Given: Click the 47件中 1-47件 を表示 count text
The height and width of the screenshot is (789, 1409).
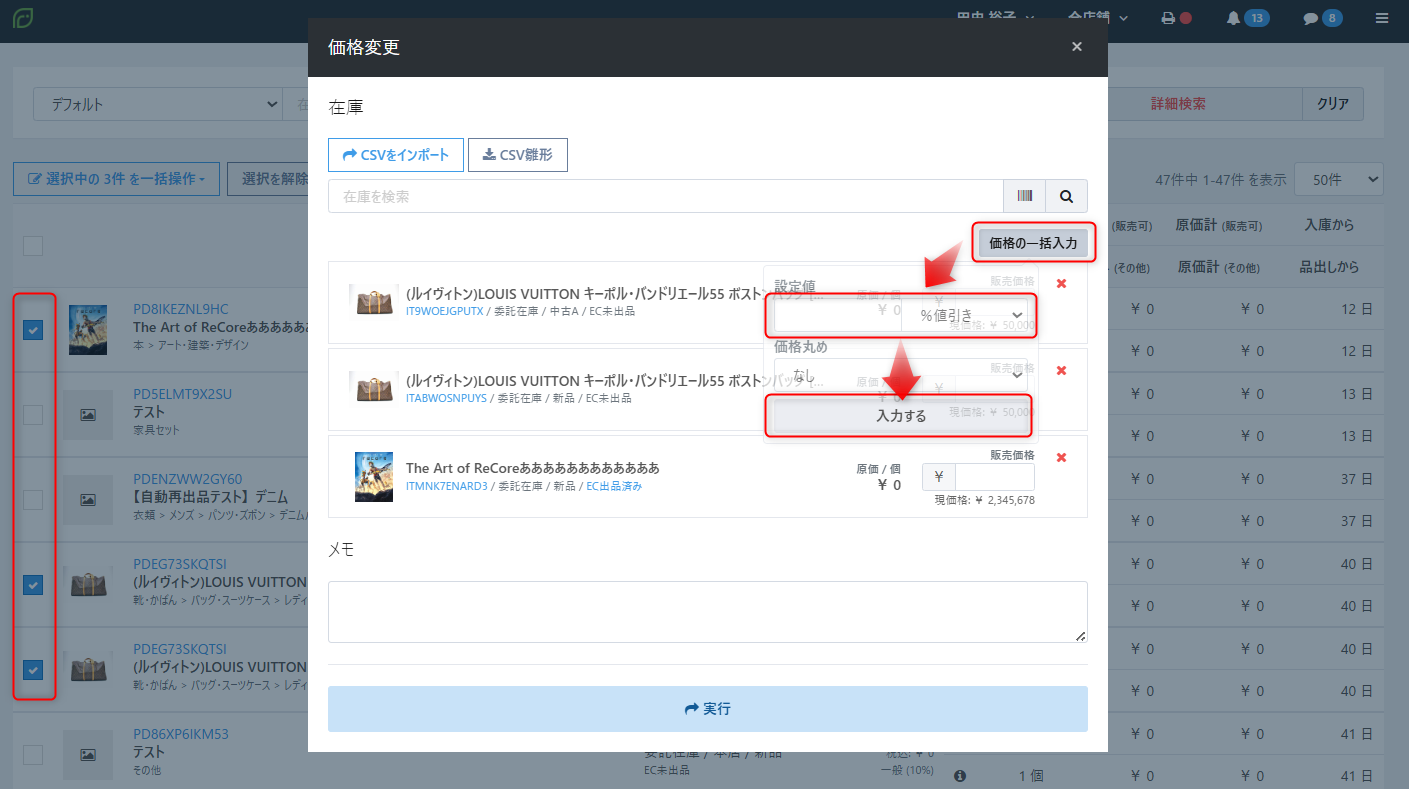Looking at the screenshot, I should tap(1220, 180).
